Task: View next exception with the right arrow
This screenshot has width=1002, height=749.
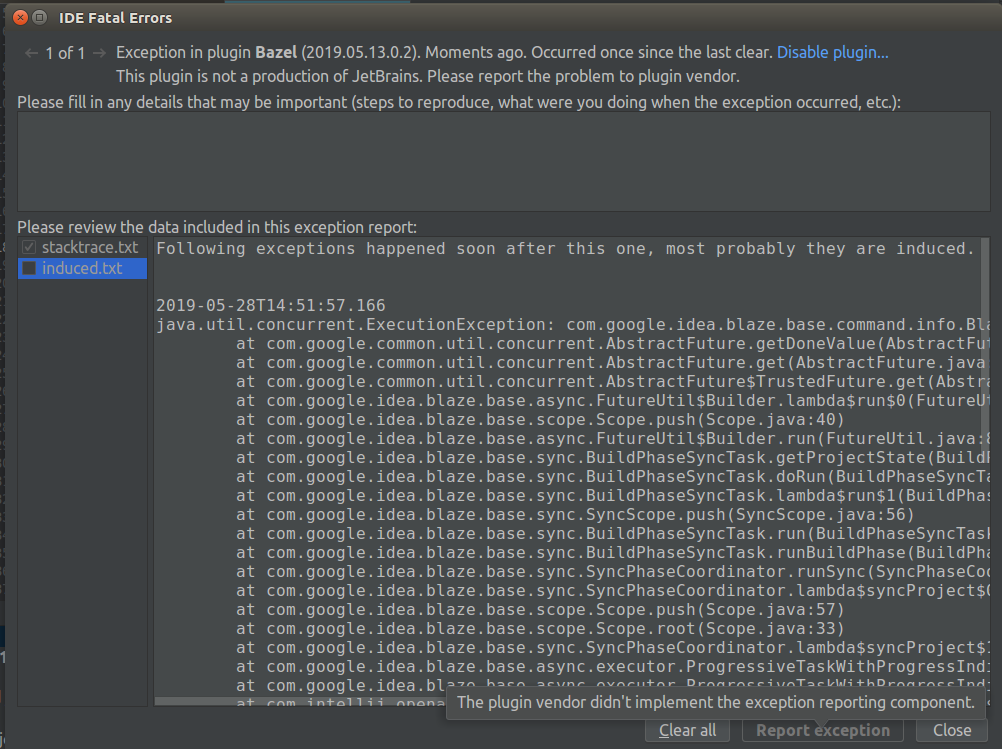Action: tap(99, 52)
